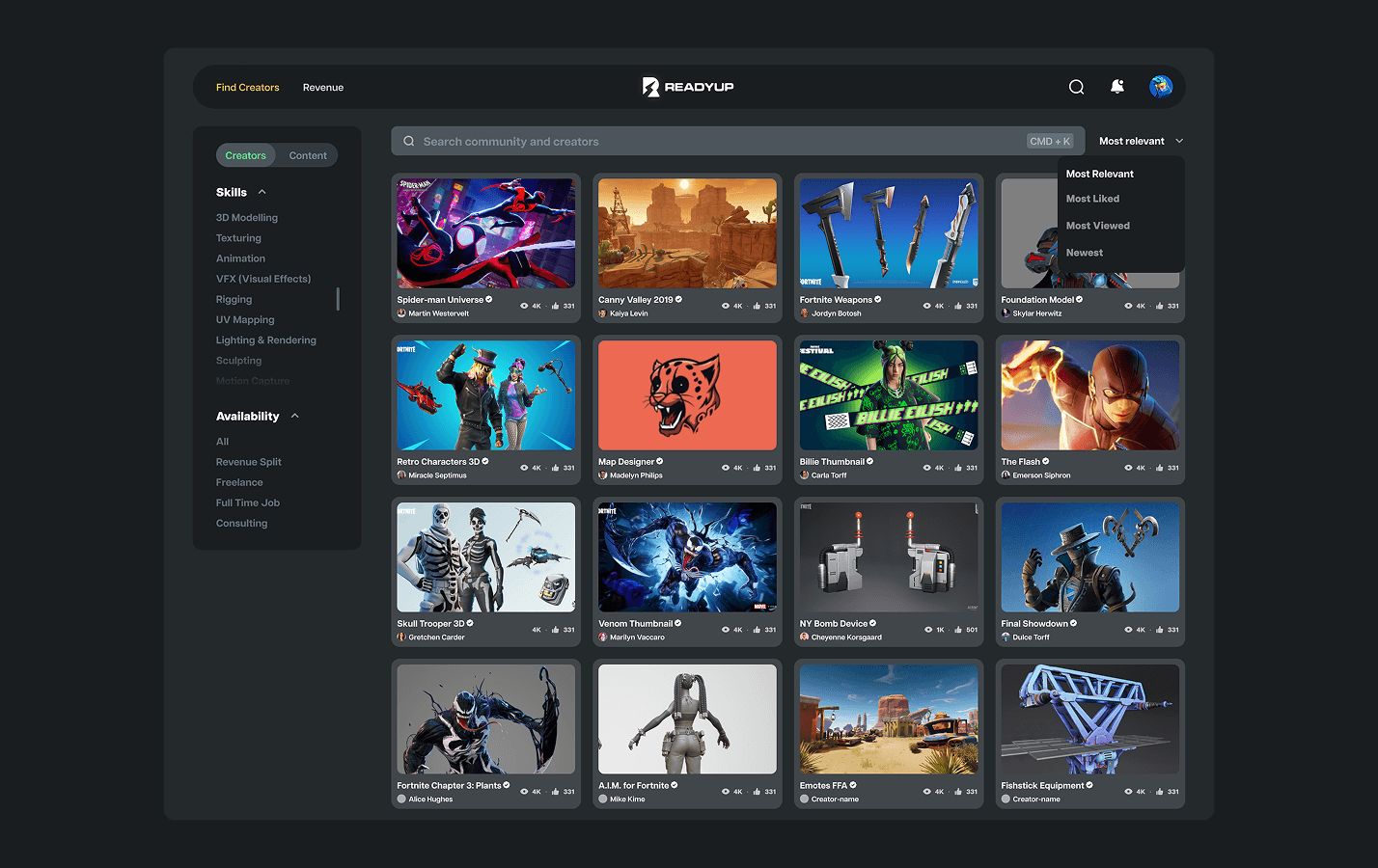The width and height of the screenshot is (1378, 868).
Task: Click the ReadyUp logo in header
Action: (x=688, y=87)
